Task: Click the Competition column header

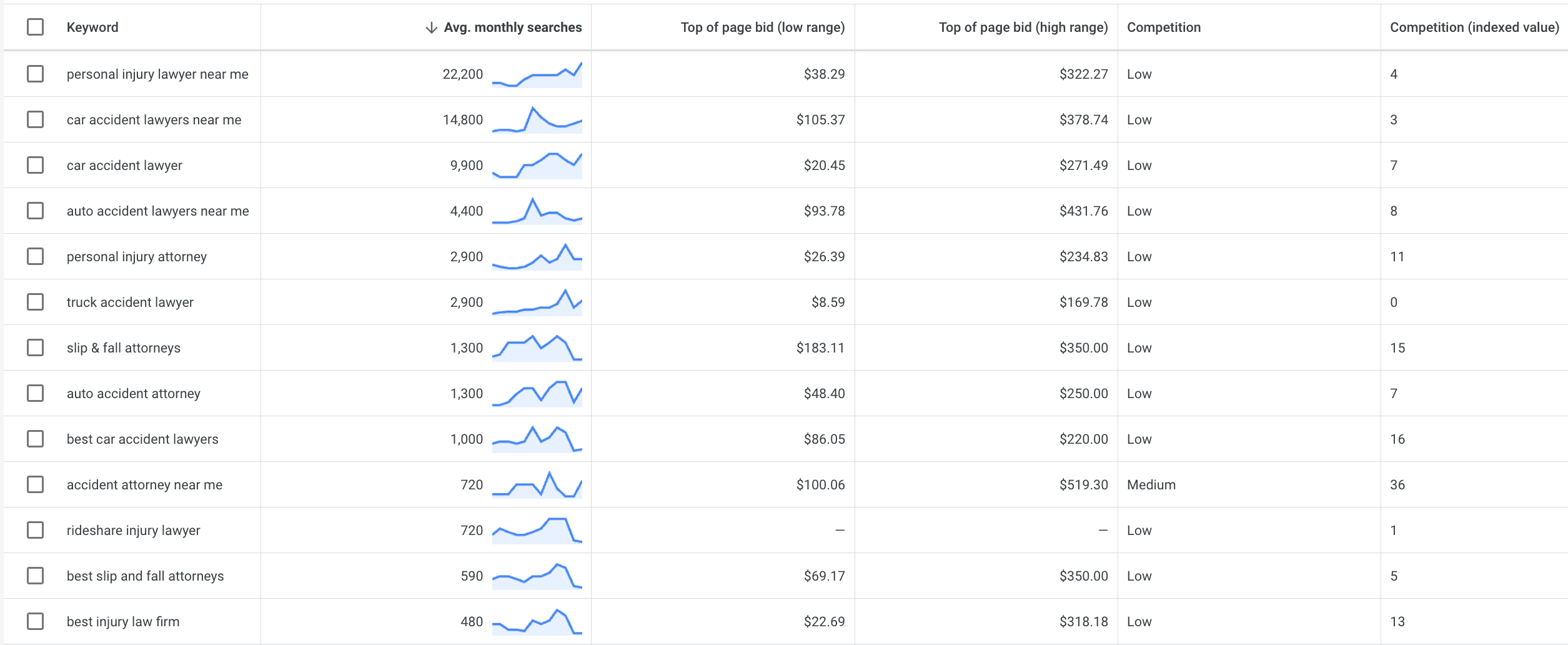Action: (1163, 27)
